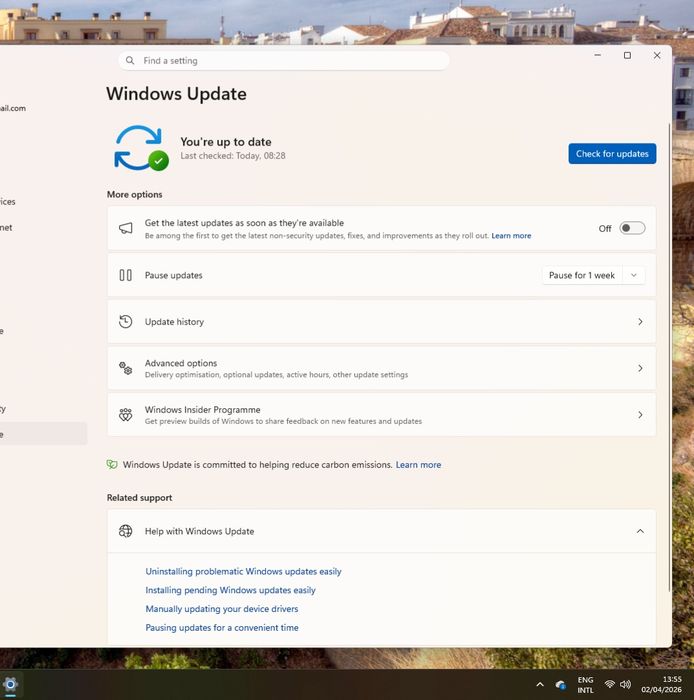
Task: Open the Update history page
Action: point(381,322)
